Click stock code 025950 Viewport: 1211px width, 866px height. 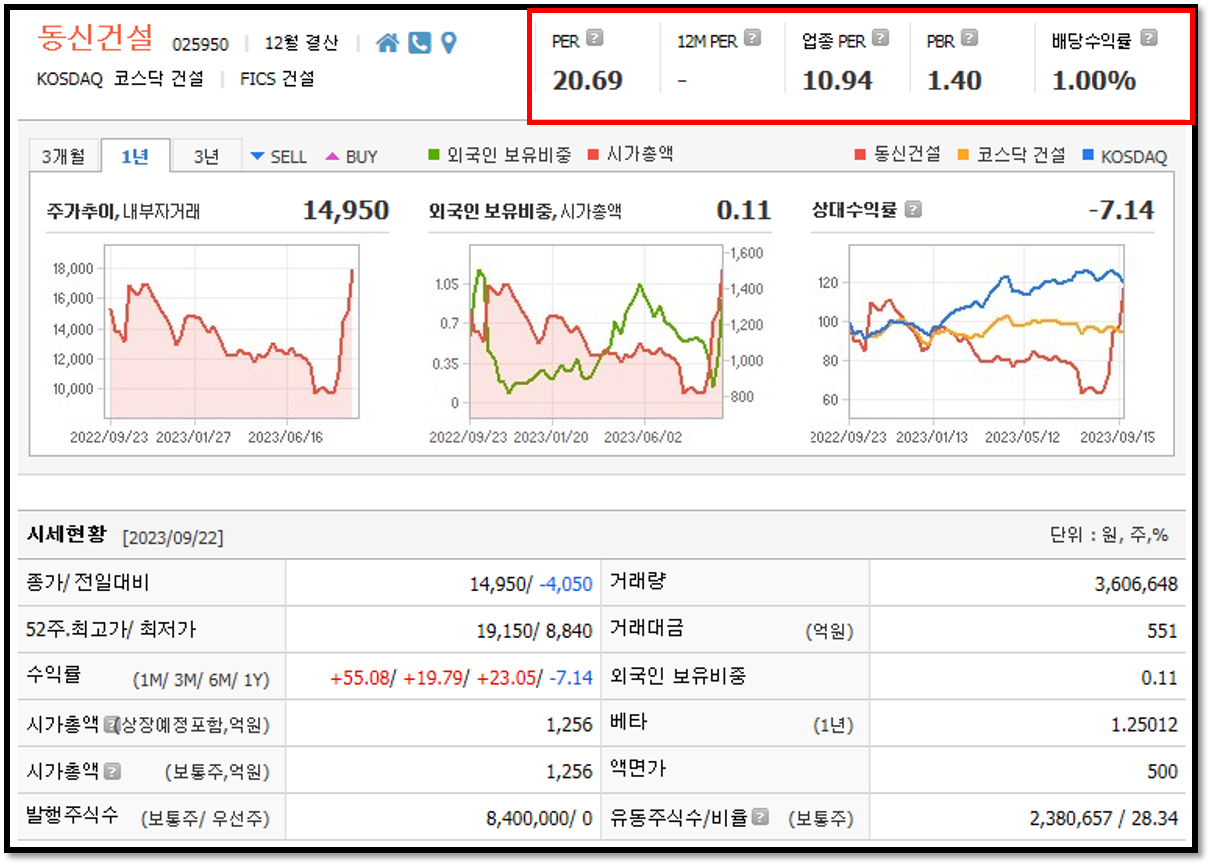point(200,44)
